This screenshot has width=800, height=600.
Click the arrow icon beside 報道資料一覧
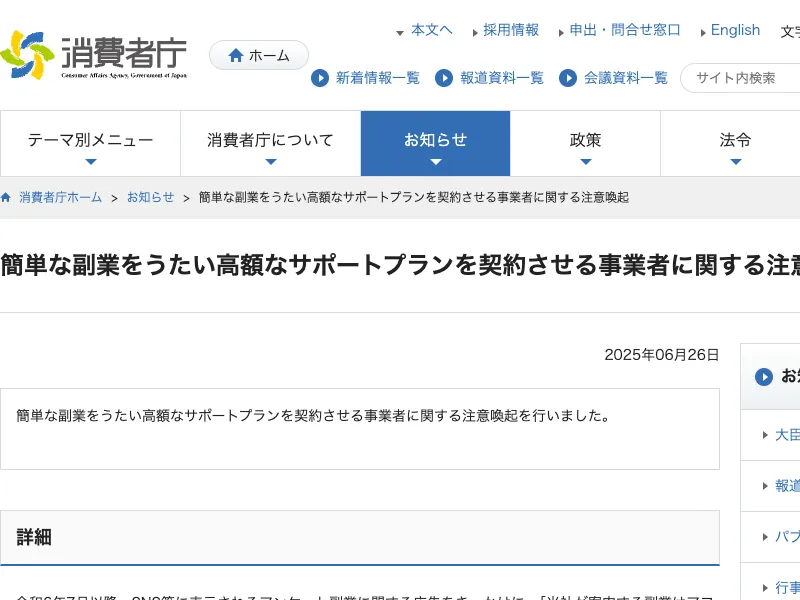[x=444, y=78]
